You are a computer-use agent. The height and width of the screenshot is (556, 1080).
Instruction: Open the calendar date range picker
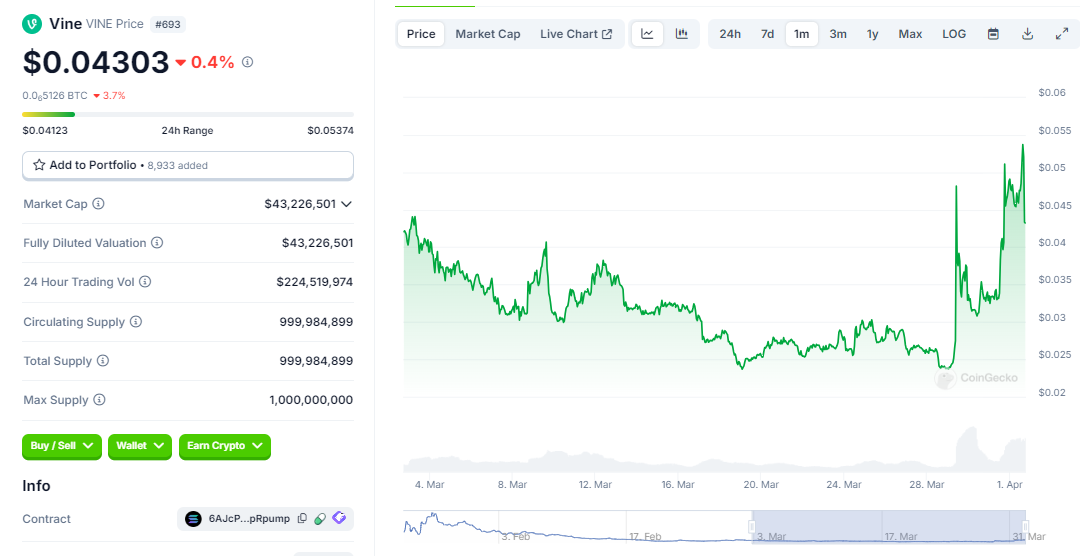[993, 34]
